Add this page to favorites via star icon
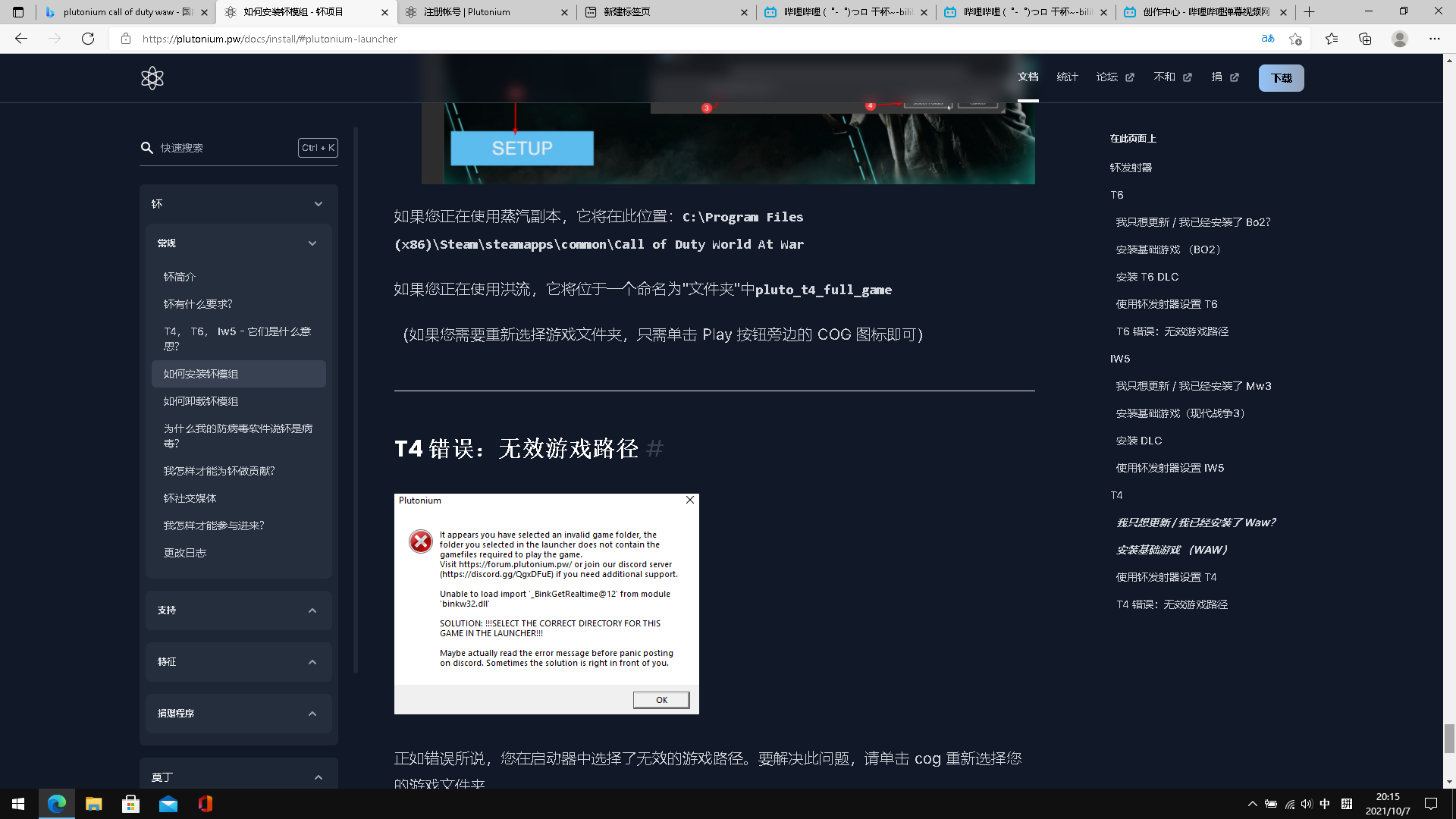 [x=1296, y=39]
